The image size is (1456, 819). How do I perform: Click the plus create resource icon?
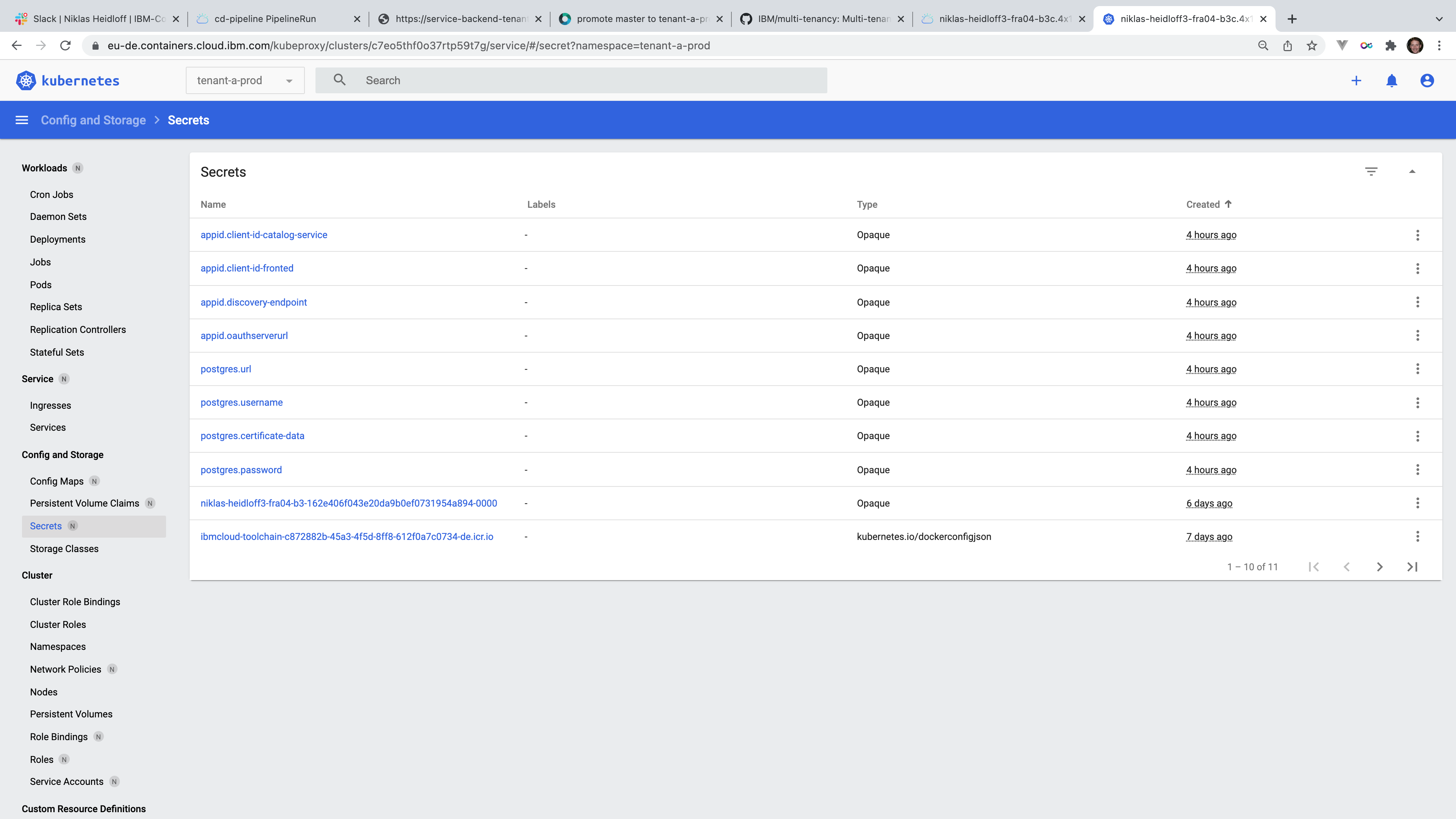pyautogui.click(x=1356, y=81)
